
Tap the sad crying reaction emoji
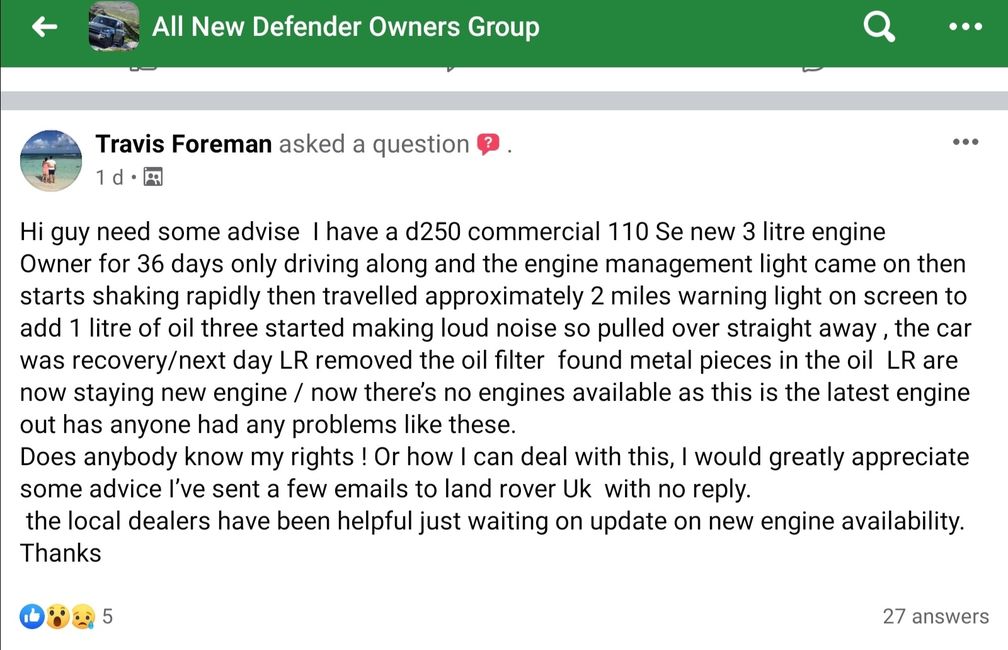tap(82, 616)
